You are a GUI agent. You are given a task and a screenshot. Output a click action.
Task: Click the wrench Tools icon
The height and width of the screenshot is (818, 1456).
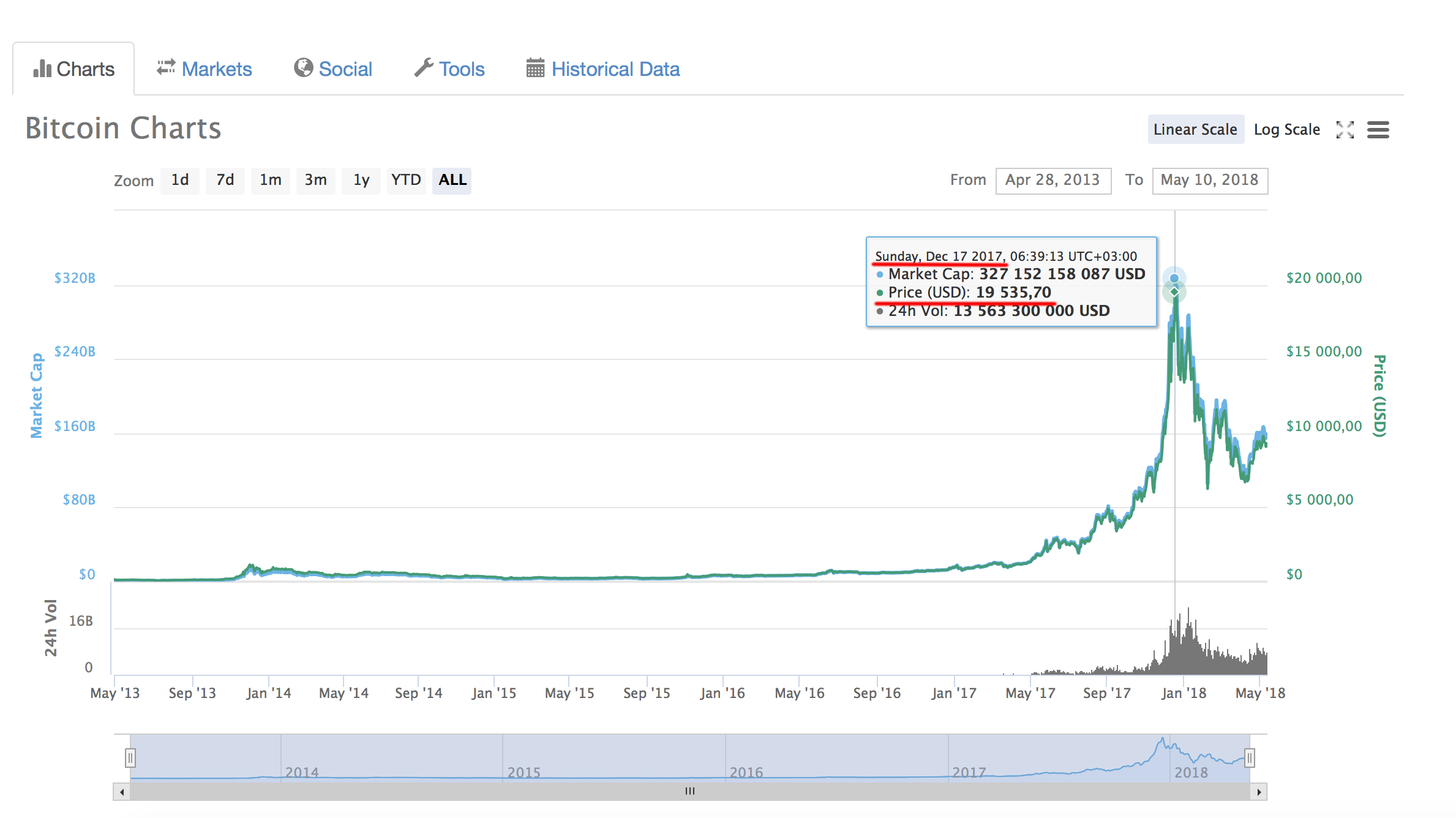(424, 68)
